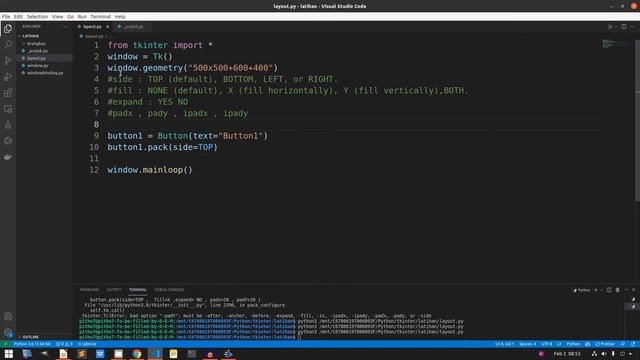Open the Testing flask view
This screenshot has width=640, height=360.
[x=8, y=125]
